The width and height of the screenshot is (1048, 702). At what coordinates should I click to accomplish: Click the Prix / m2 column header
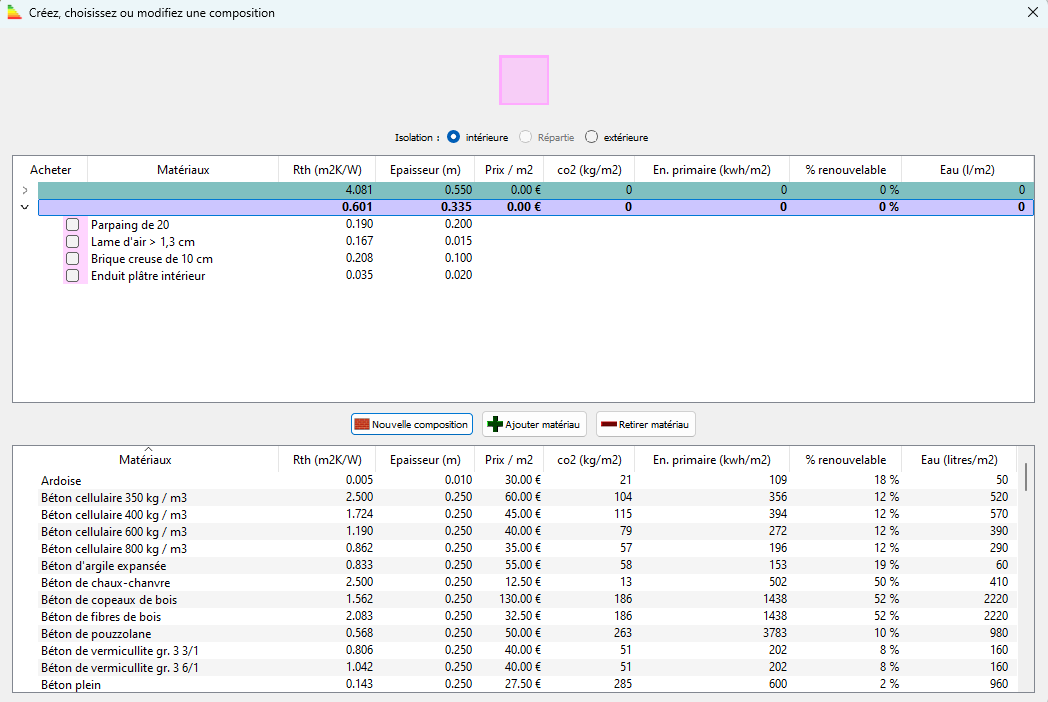(x=508, y=459)
